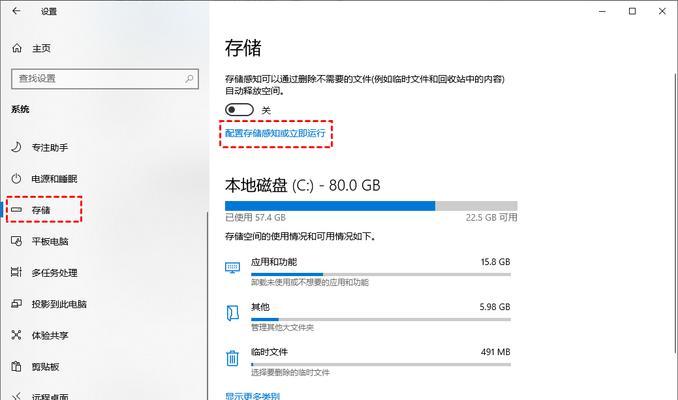The image size is (678, 400).
Task: Open the 平板电脑 settings page
Action: 50,241
